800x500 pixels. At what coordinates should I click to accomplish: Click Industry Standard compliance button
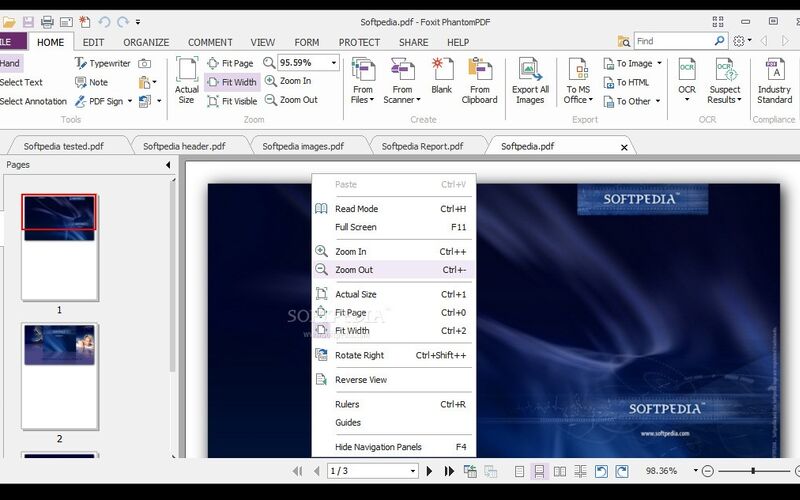click(x=774, y=81)
